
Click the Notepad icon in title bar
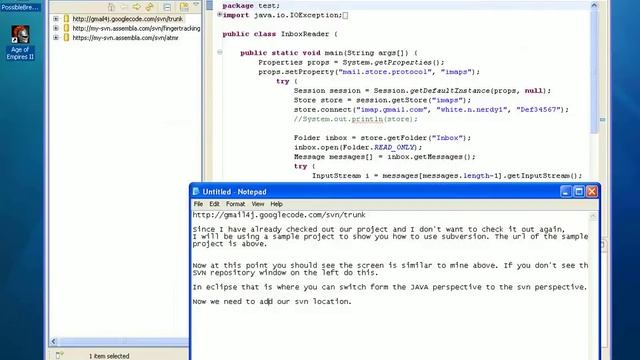tap(196, 191)
